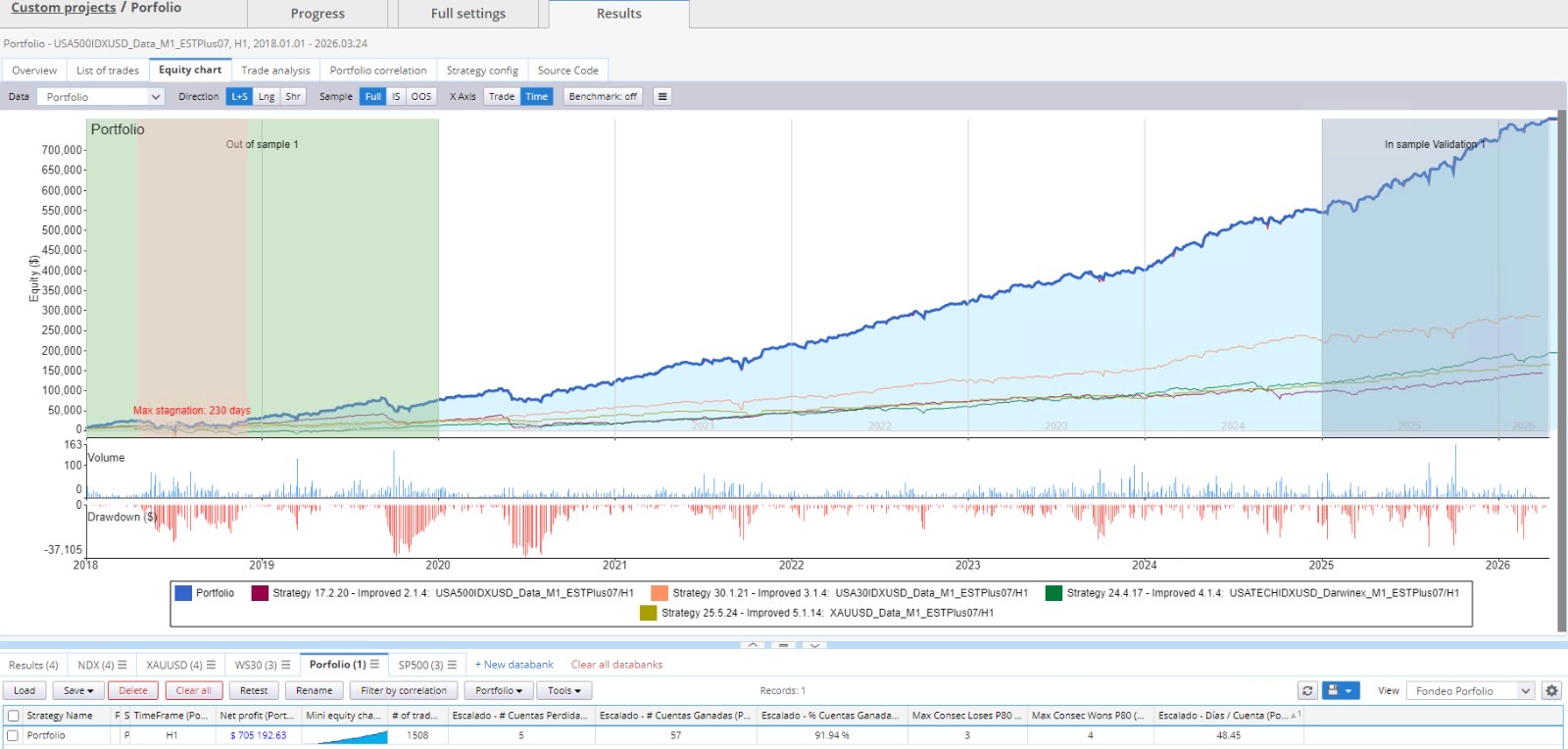Open the Full settings tab
The image size is (1568, 749).
(x=468, y=14)
